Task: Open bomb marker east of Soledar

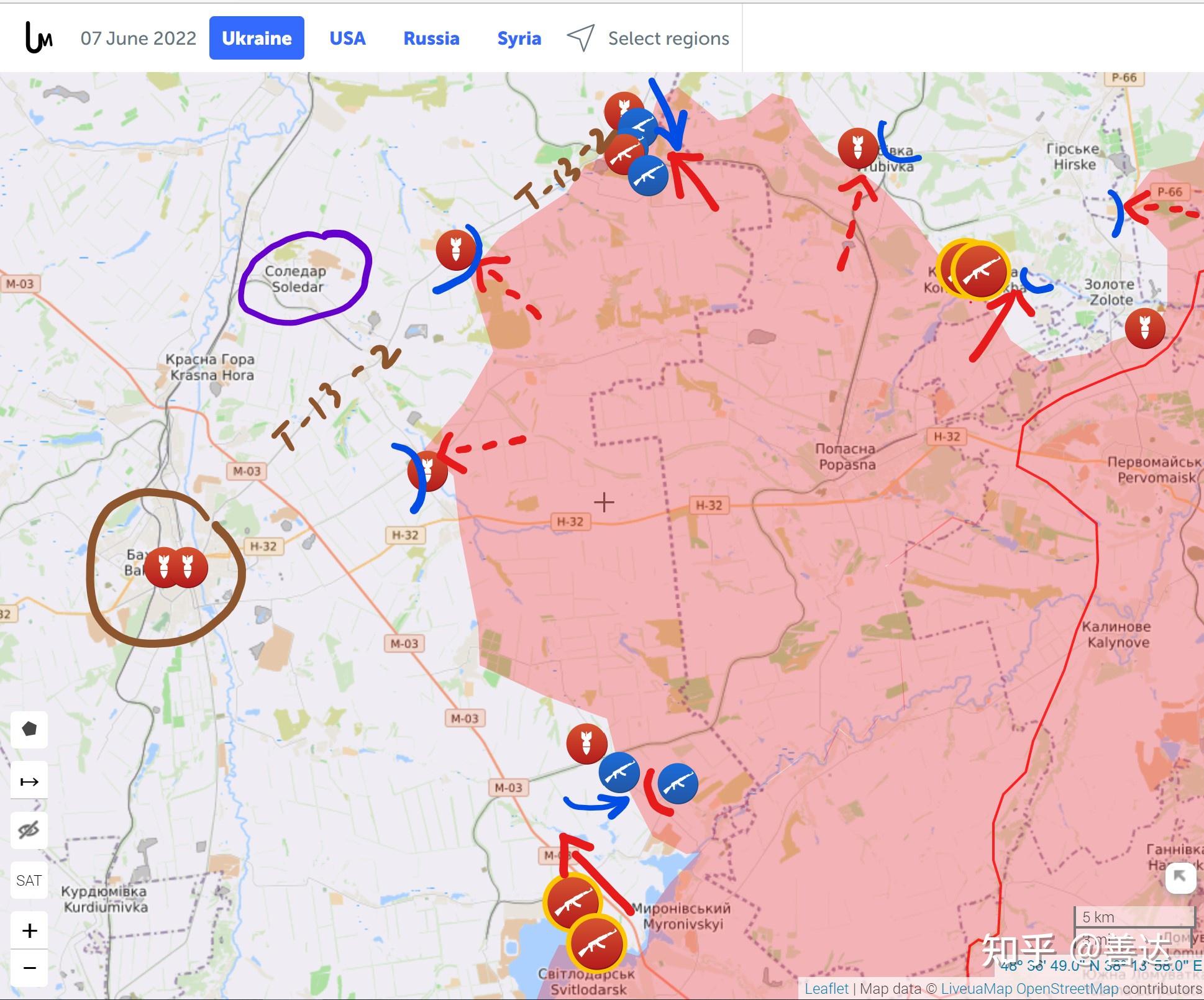Action: (x=456, y=250)
